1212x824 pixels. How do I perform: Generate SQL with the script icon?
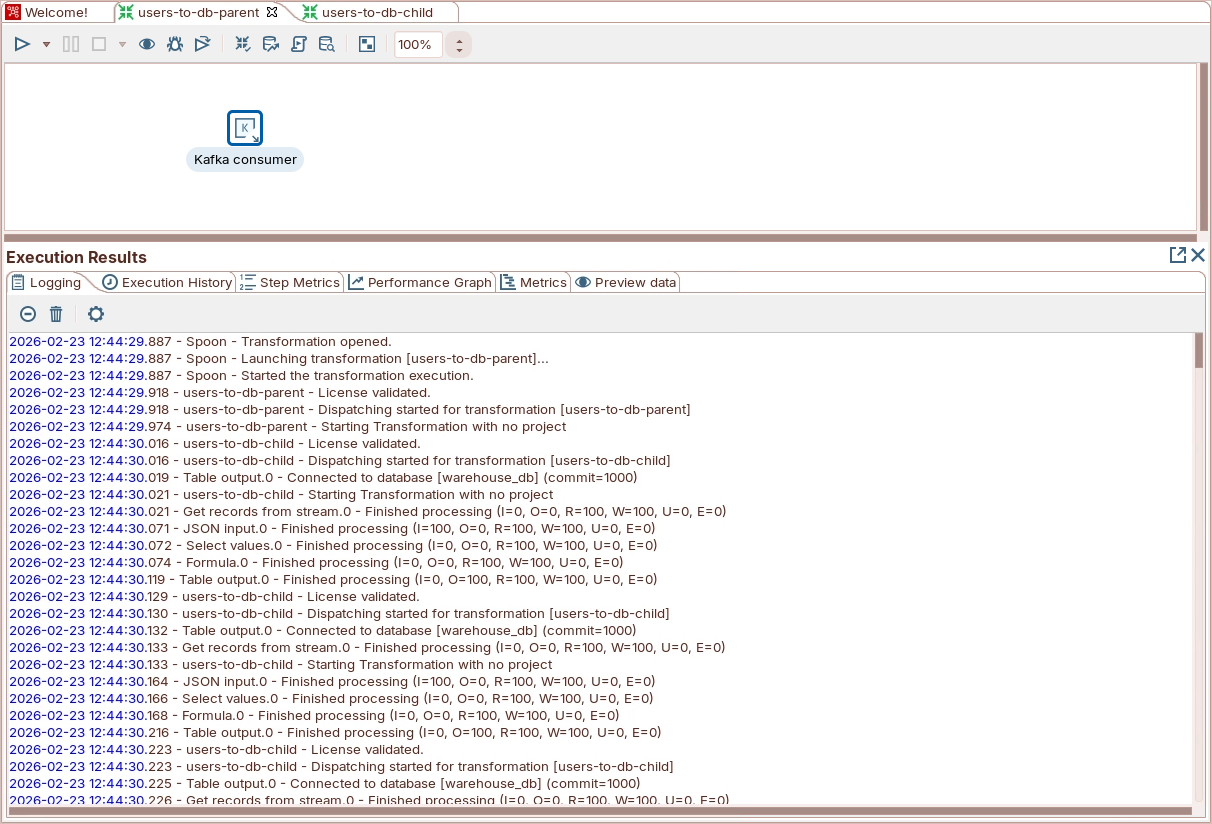click(298, 45)
